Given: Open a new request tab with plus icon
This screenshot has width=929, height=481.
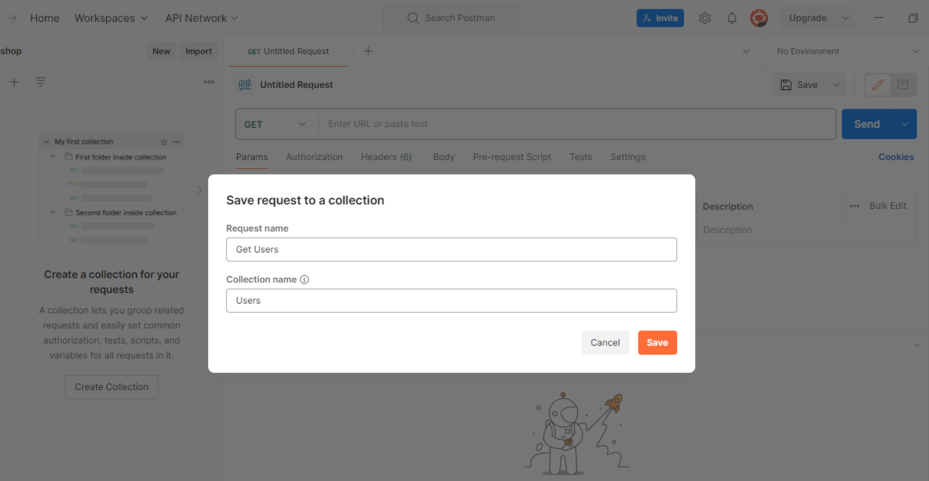Looking at the screenshot, I should (368, 51).
